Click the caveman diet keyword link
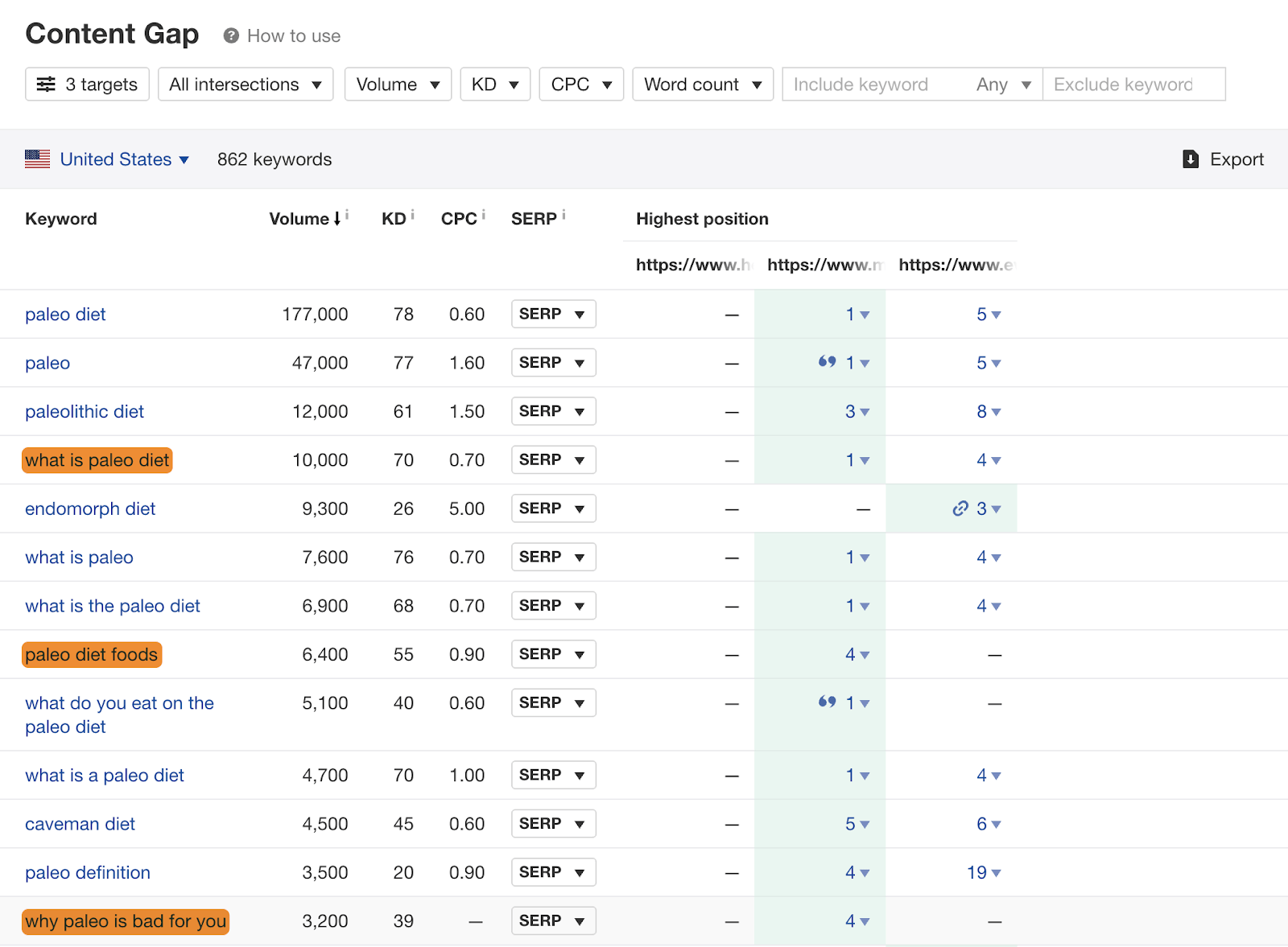Image resolution: width=1288 pixels, height=947 pixels. (x=80, y=824)
